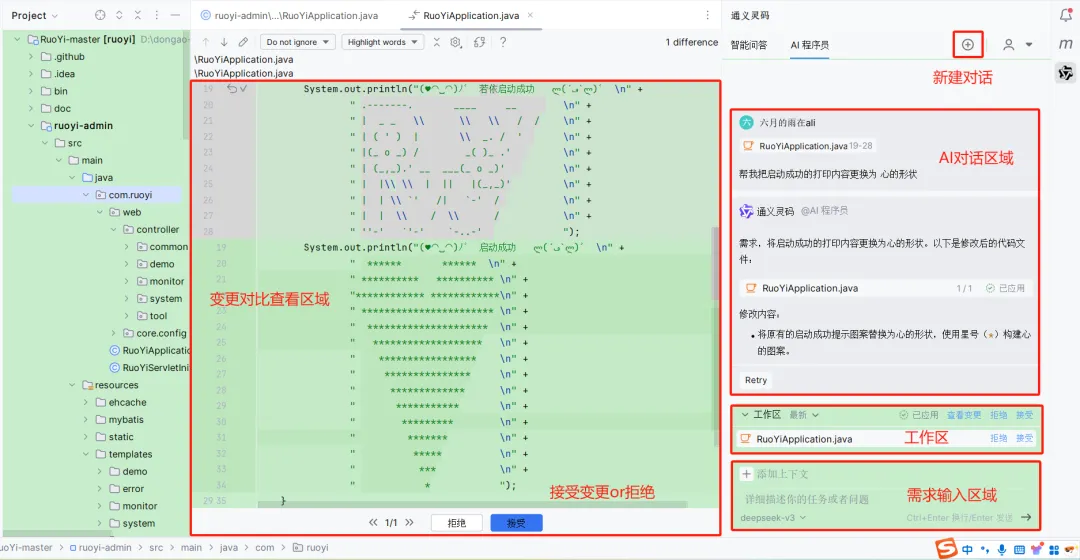Open editor tabs three-dot menu

(707, 15)
